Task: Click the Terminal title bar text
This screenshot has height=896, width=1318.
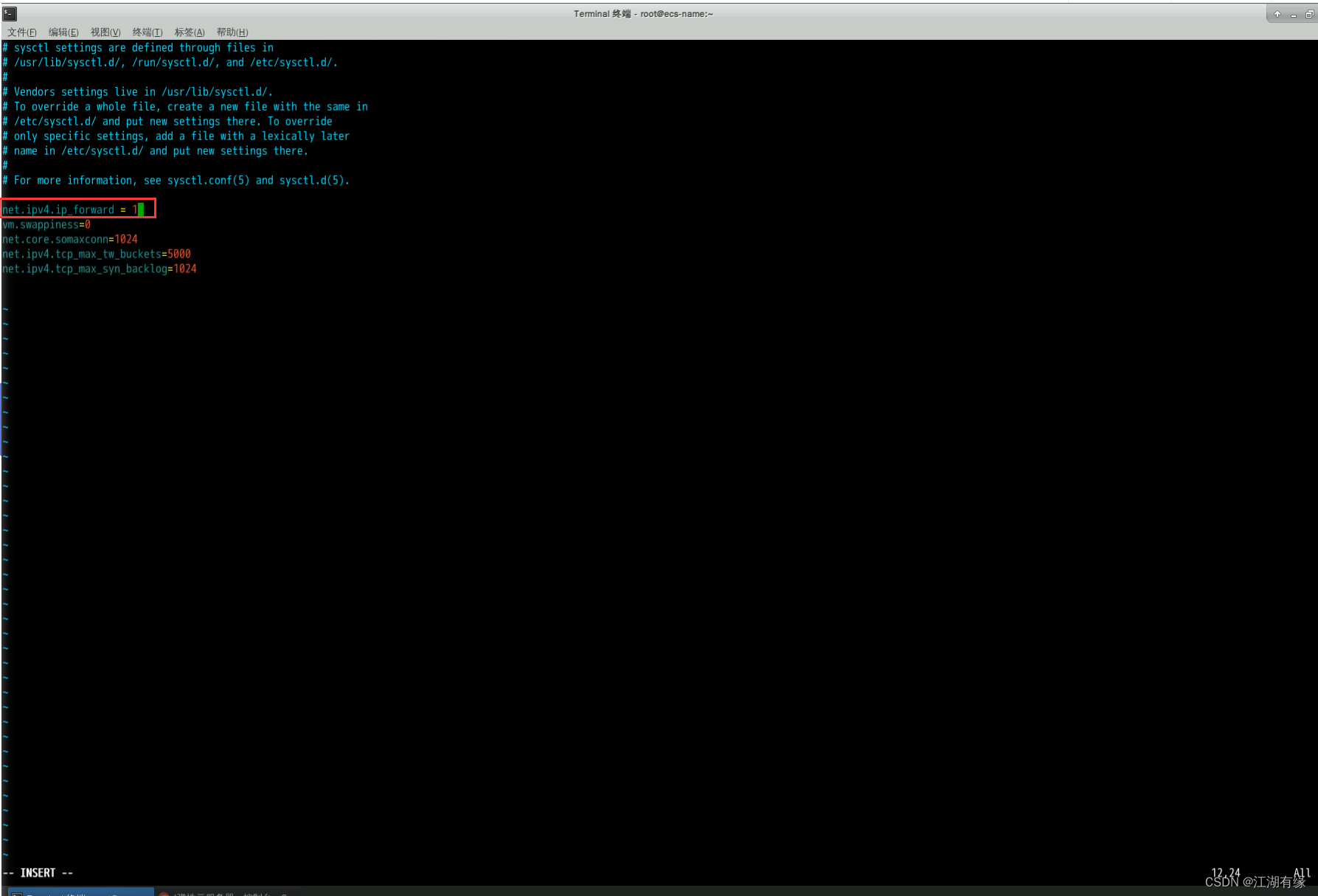Action: (x=643, y=14)
